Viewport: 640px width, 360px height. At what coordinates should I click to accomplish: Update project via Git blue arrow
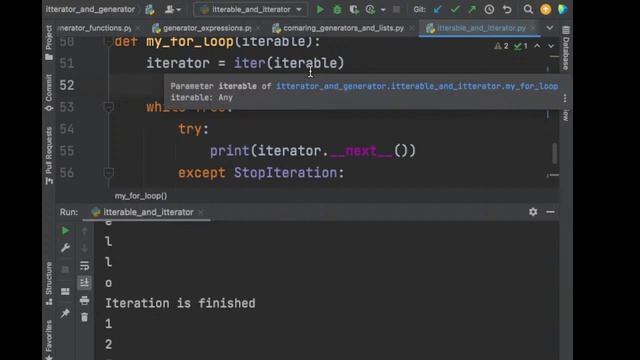(438, 9)
